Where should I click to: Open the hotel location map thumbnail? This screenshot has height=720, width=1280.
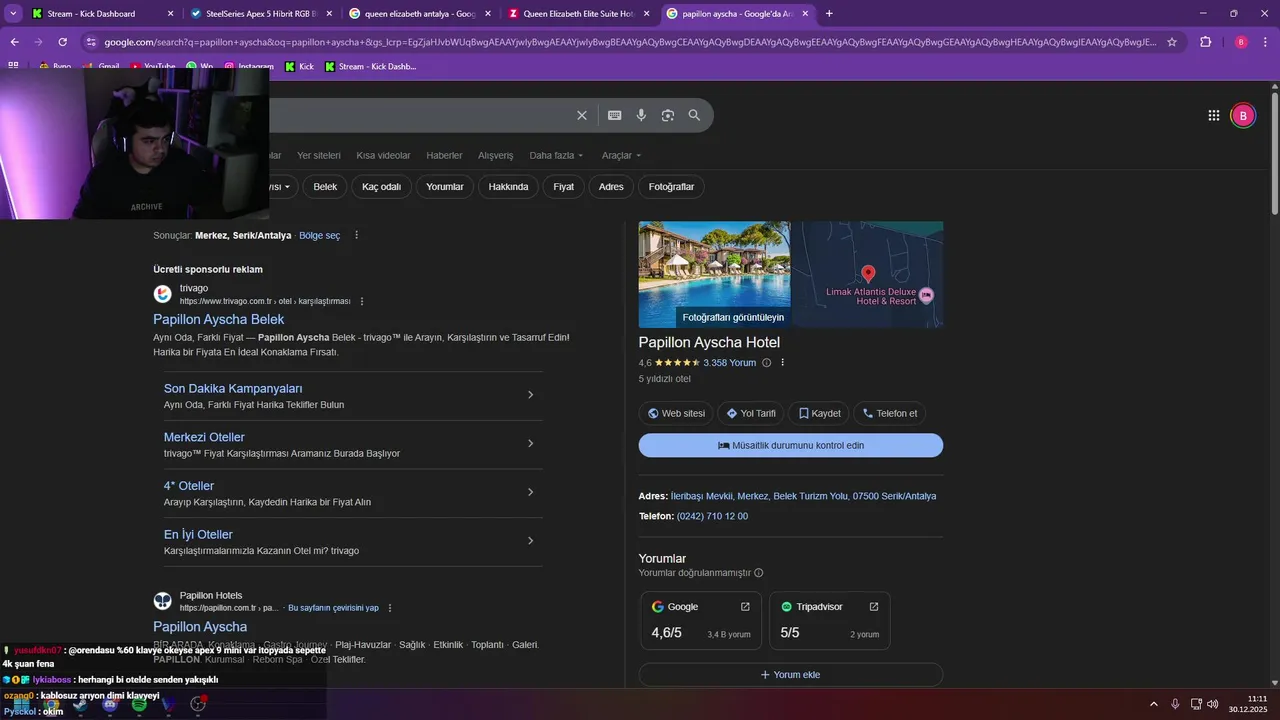pyautogui.click(x=867, y=274)
